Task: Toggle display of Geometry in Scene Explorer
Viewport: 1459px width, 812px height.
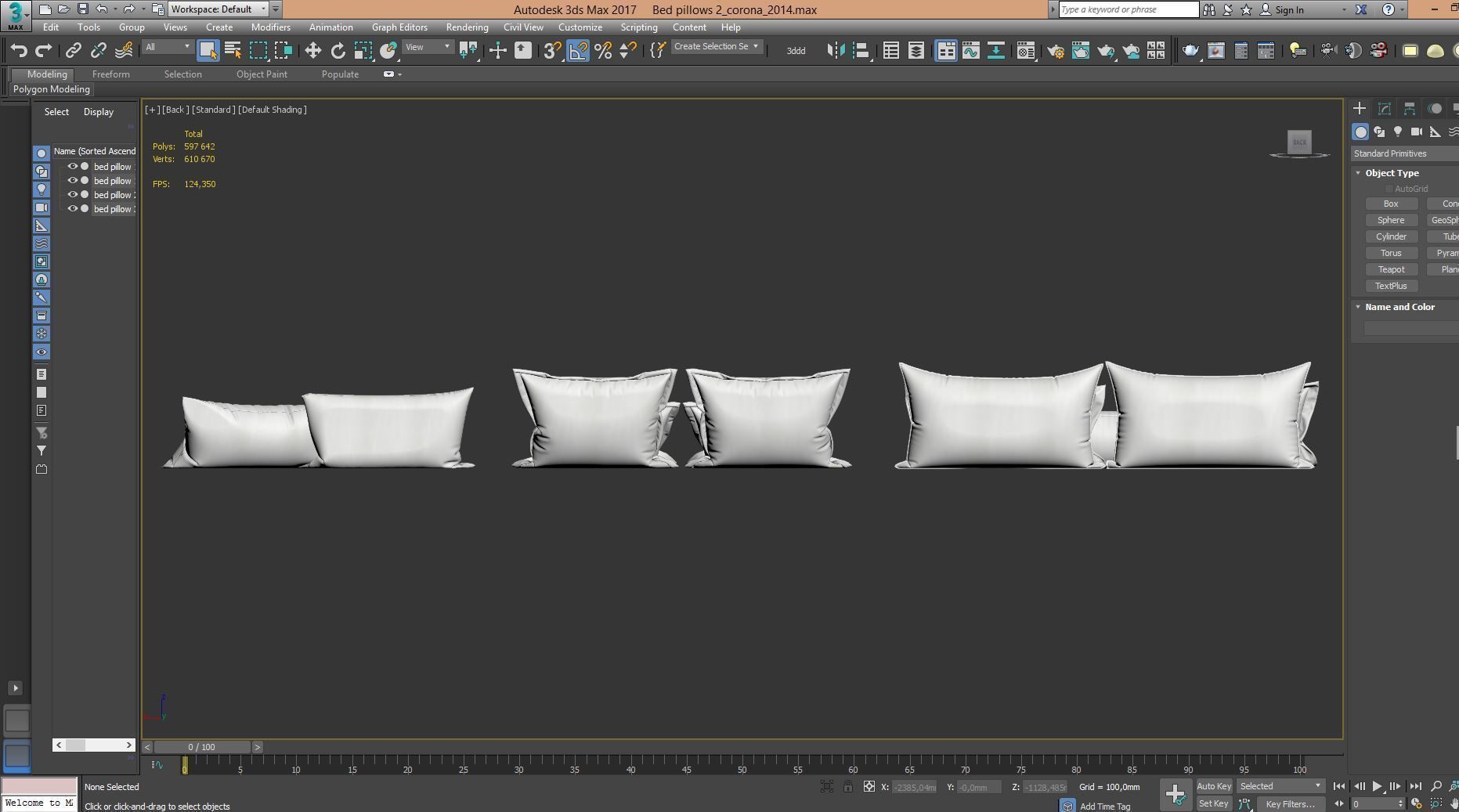Action: pyautogui.click(x=42, y=153)
